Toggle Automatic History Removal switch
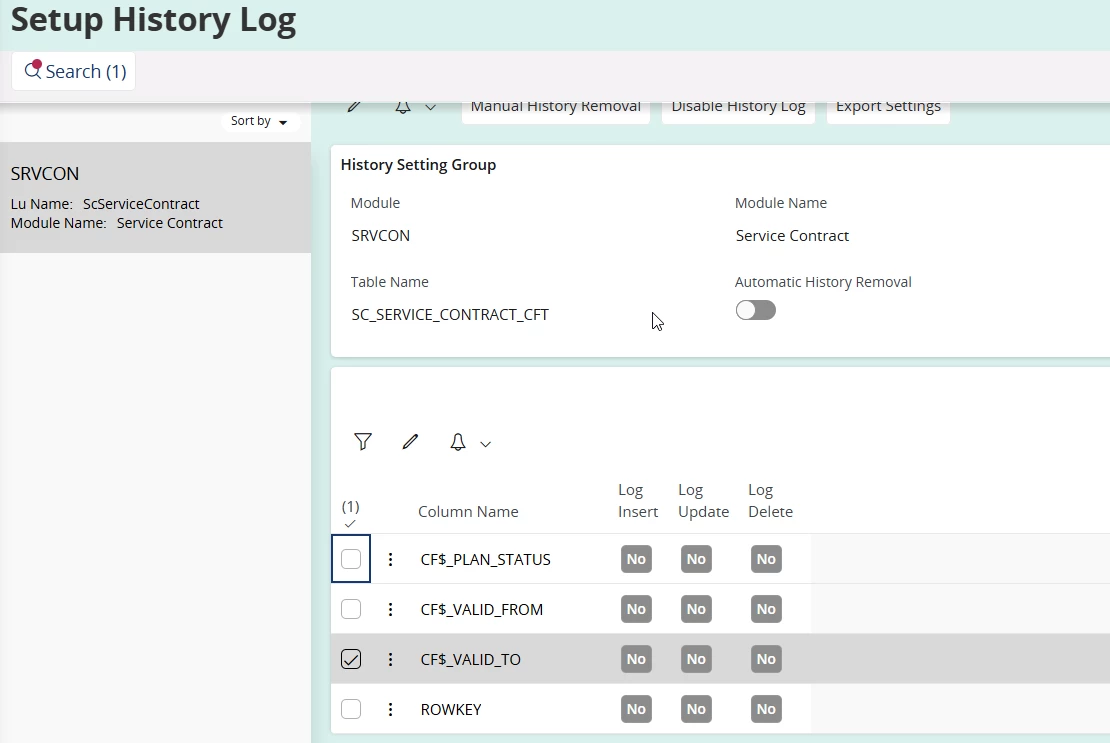The image size is (1110, 743). coord(755,310)
